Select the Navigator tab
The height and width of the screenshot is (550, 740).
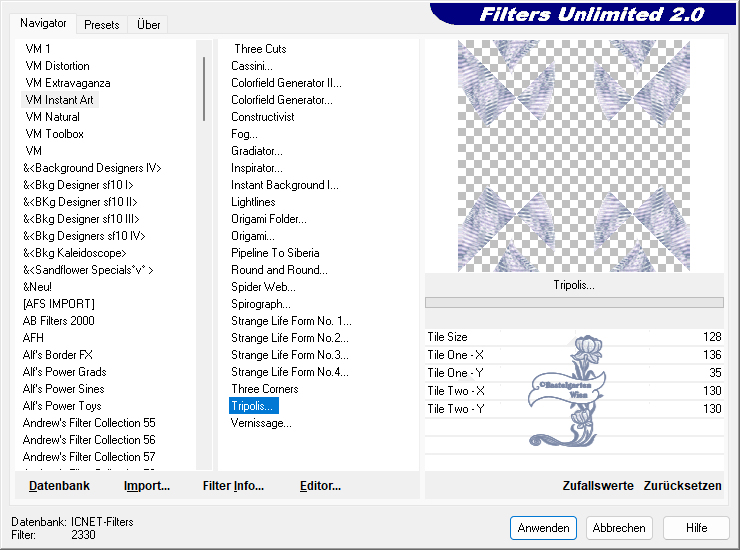pyautogui.click(x=42, y=24)
